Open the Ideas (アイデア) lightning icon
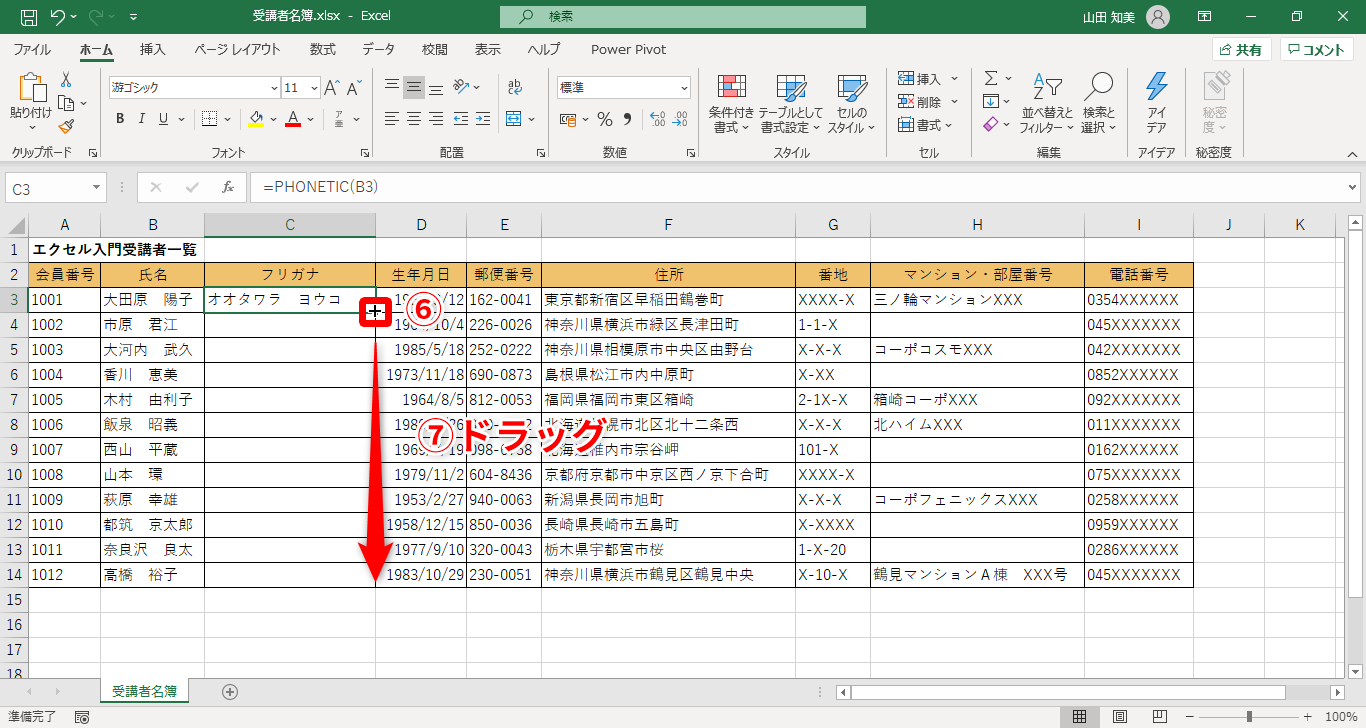This screenshot has height=728, width=1366. 1157,104
